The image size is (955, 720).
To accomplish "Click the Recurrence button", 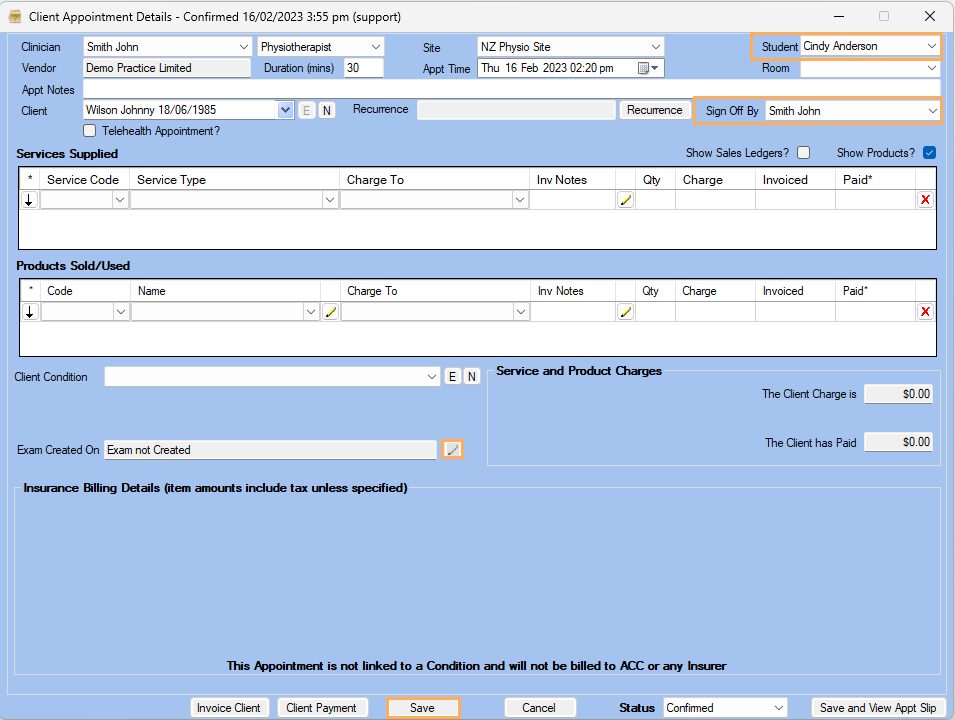I will pyautogui.click(x=654, y=110).
